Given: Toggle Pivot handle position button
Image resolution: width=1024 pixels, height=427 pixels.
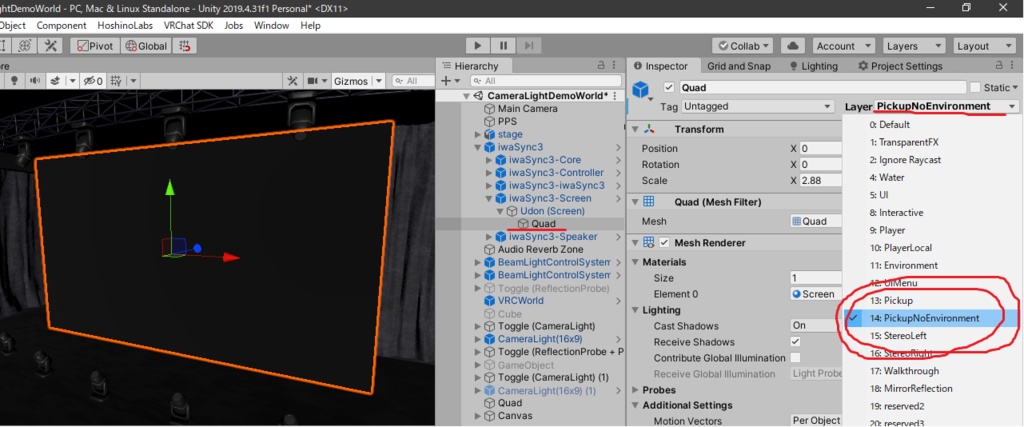Looking at the screenshot, I should (x=95, y=46).
